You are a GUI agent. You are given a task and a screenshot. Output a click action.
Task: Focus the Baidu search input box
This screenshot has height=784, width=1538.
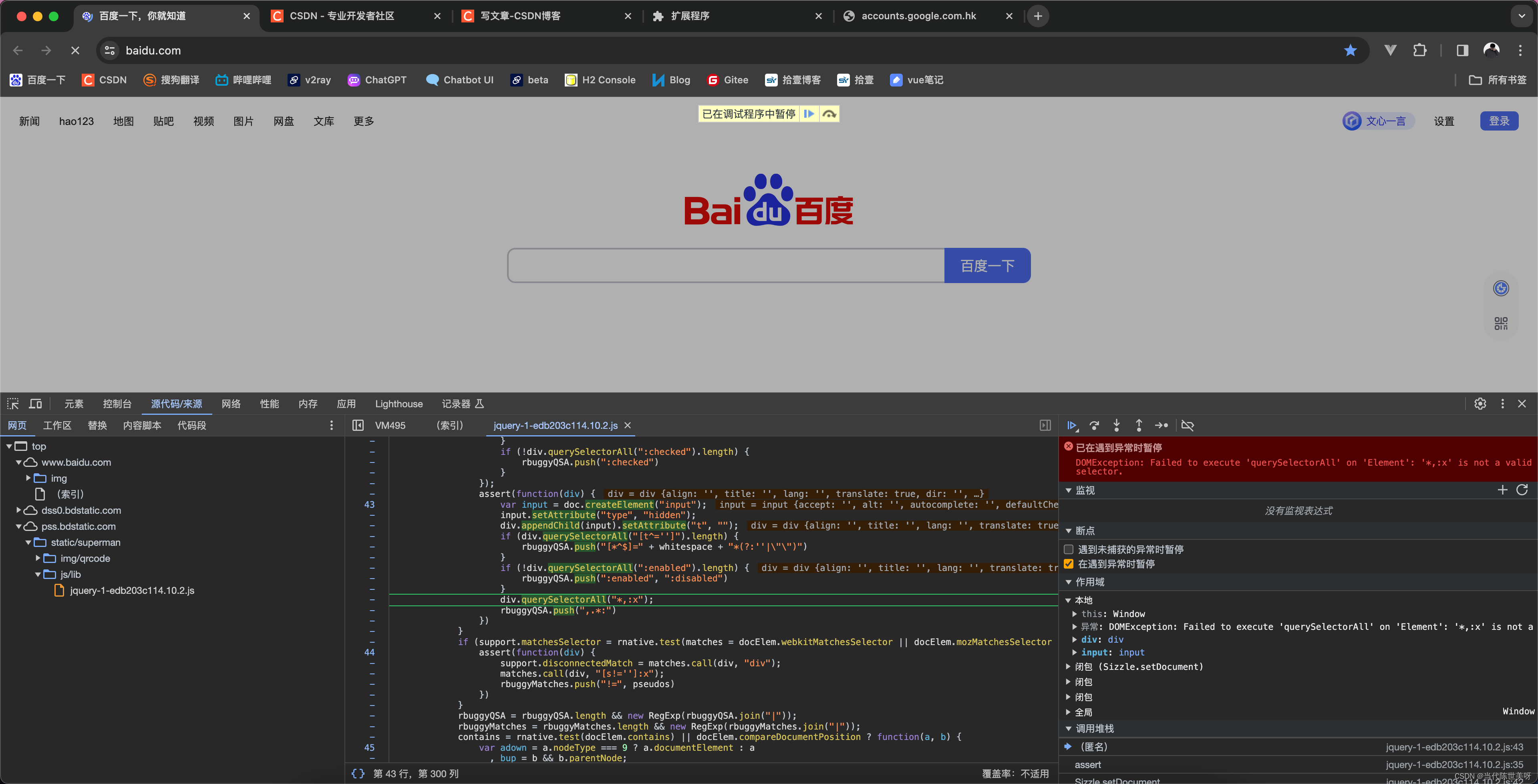[726, 265]
